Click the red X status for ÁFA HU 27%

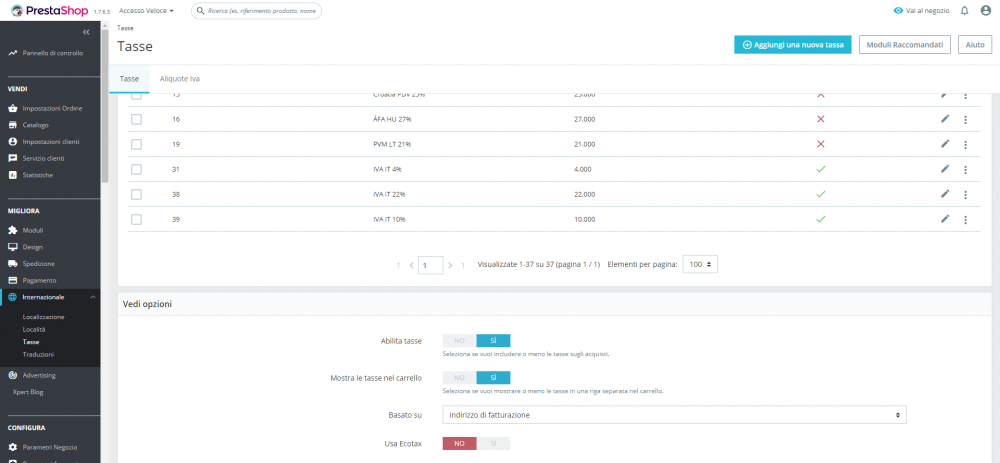(821, 119)
